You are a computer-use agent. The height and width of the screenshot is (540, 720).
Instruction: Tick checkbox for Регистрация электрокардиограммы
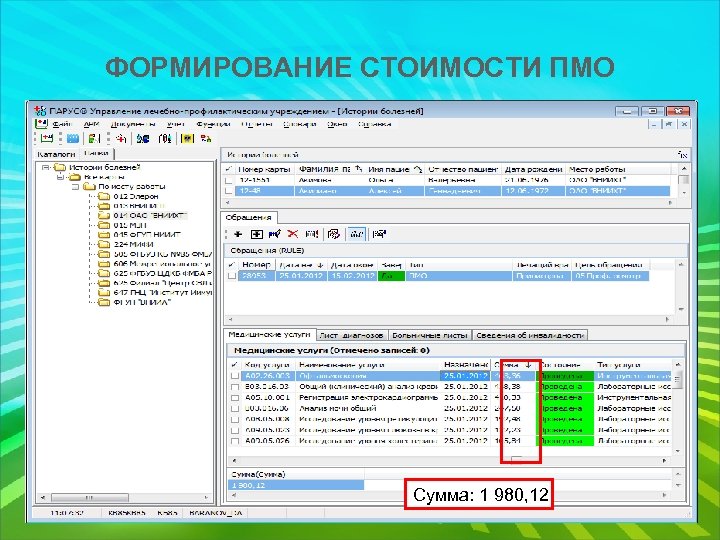(235, 398)
